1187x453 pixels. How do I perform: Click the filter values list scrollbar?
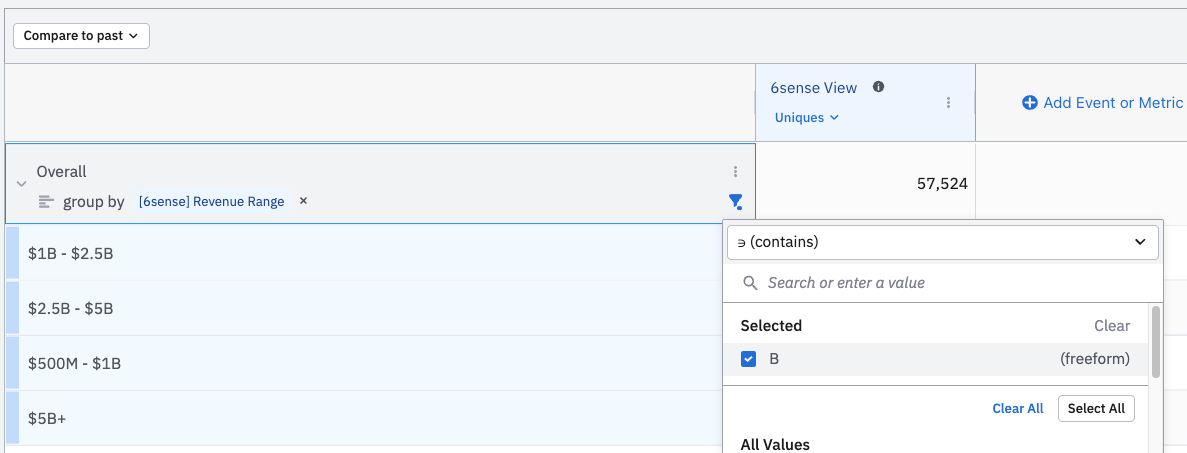click(1156, 342)
